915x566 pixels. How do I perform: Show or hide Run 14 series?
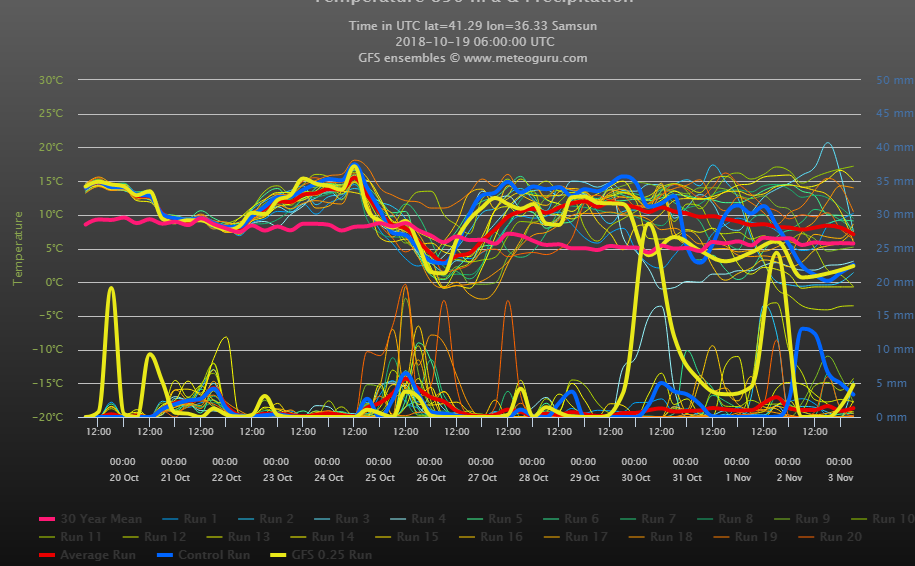click(322, 537)
